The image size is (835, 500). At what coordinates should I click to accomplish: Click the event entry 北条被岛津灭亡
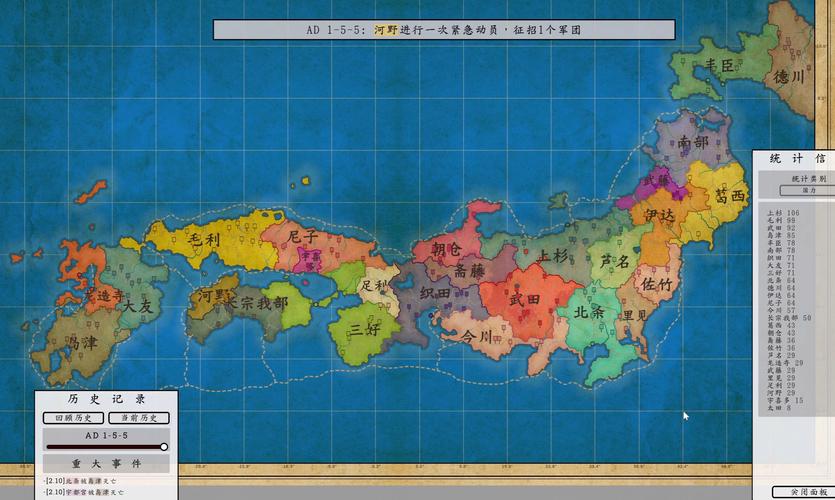pos(80,481)
